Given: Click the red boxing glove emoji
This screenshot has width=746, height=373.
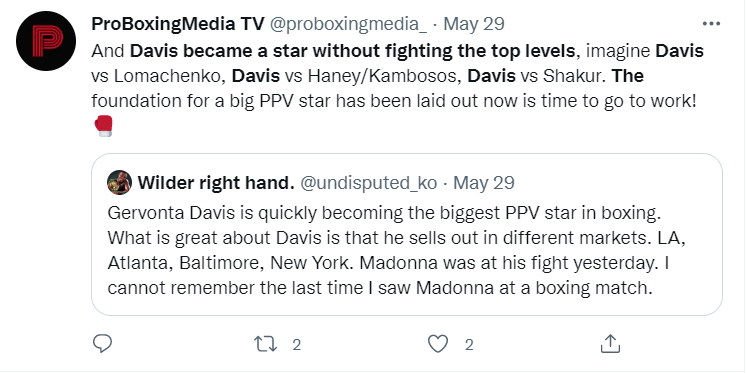Looking at the screenshot, I should tap(103, 126).
